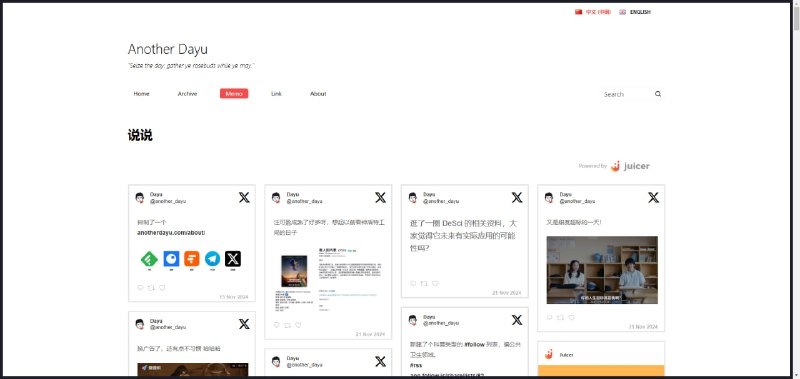This screenshot has height=379, width=800.
Task: Like the movie poster screenshot post
Action: [x=298, y=325]
